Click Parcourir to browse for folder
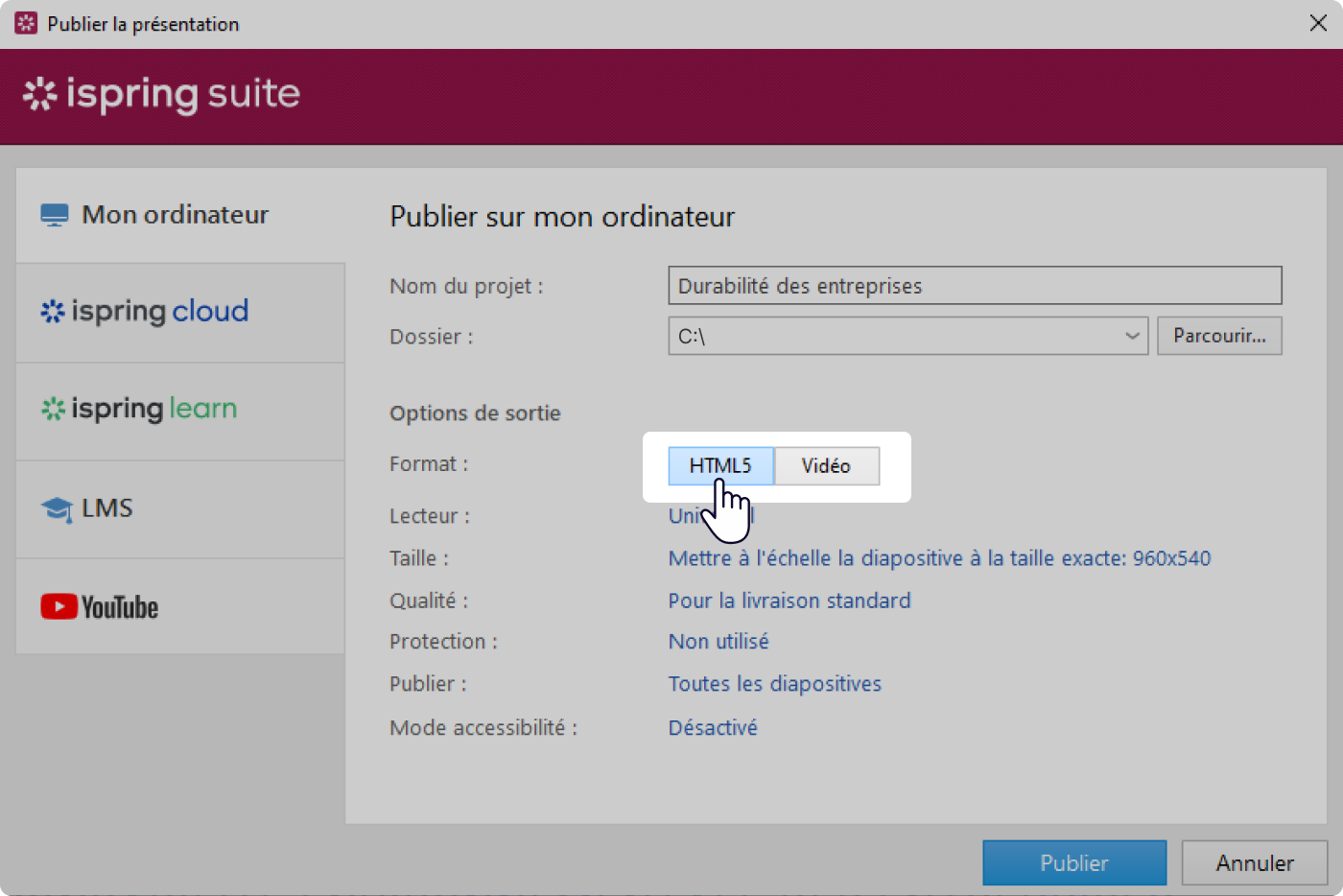Viewport: 1343px width, 896px height. tap(1219, 337)
